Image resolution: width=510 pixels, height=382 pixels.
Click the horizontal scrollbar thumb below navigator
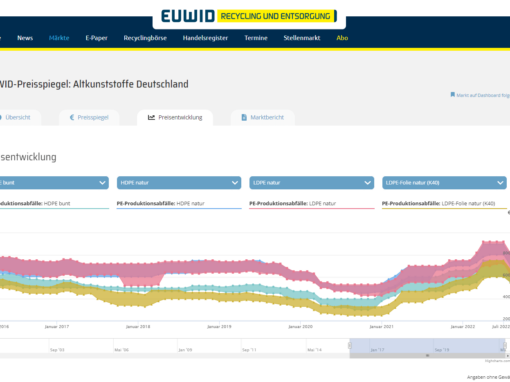pyautogui.click(x=427, y=356)
